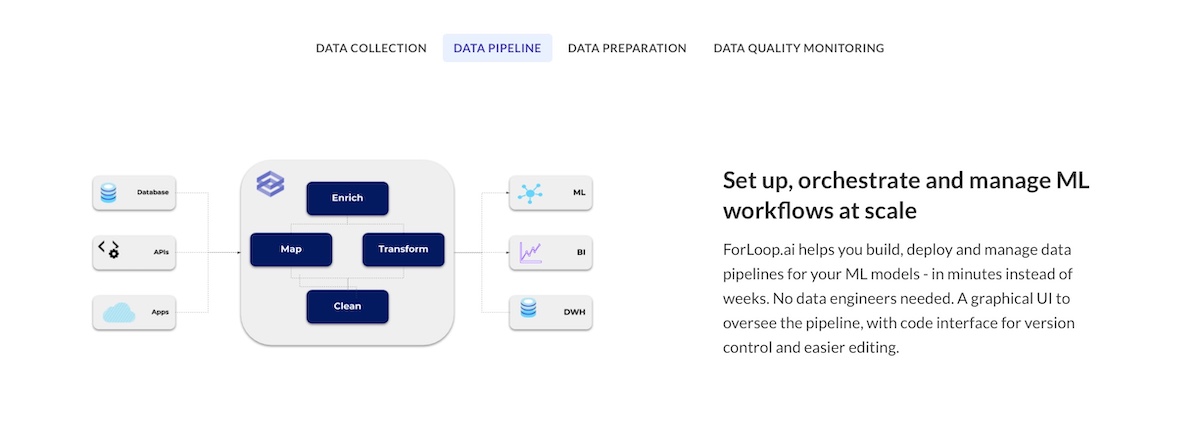Image resolution: width=1200 pixels, height=436 pixels.
Task: Click the Enrich block
Action: (x=347, y=198)
